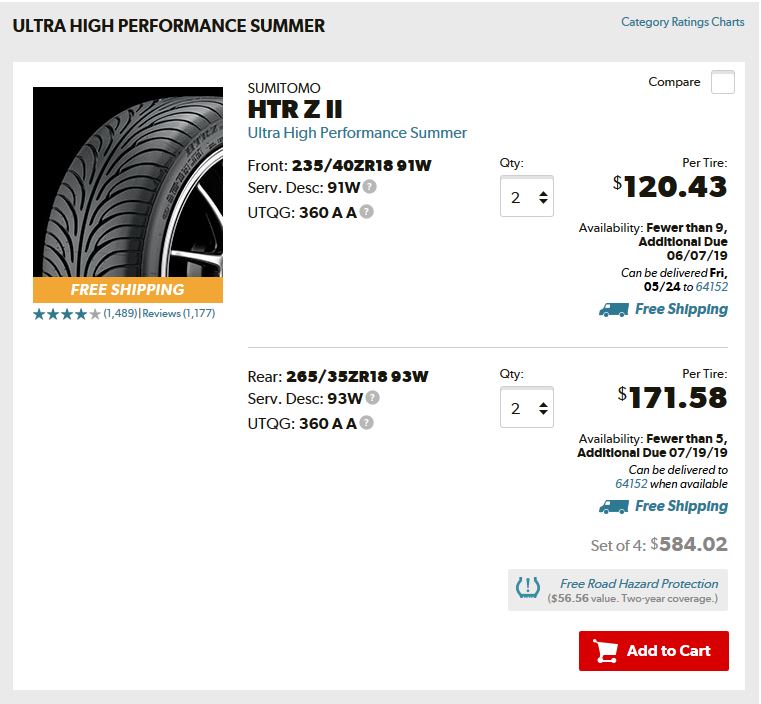Click help icon beside rear UTQG 360 A A
The image size is (761, 704).
(367, 423)
